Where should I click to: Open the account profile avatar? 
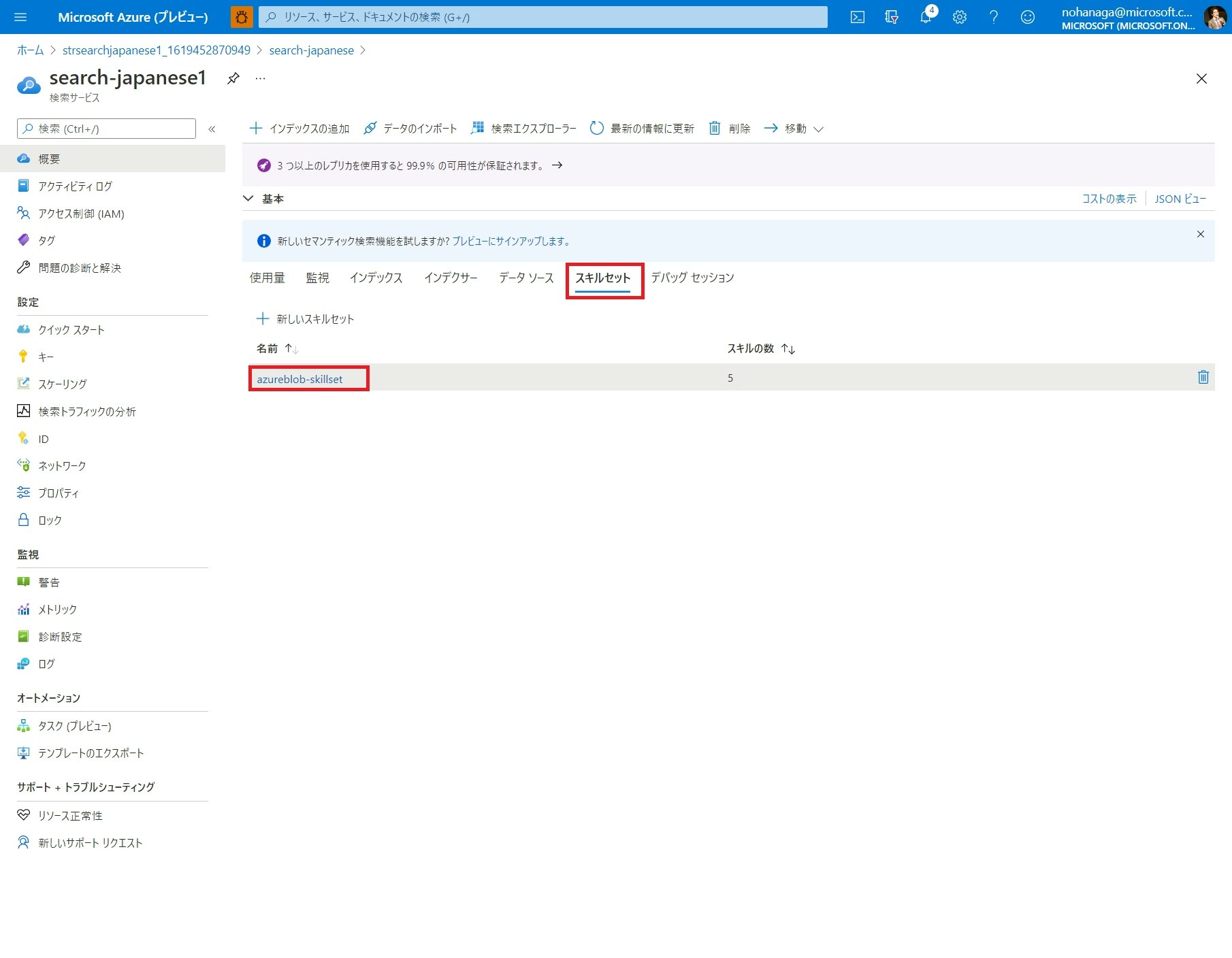[1215, 17]
